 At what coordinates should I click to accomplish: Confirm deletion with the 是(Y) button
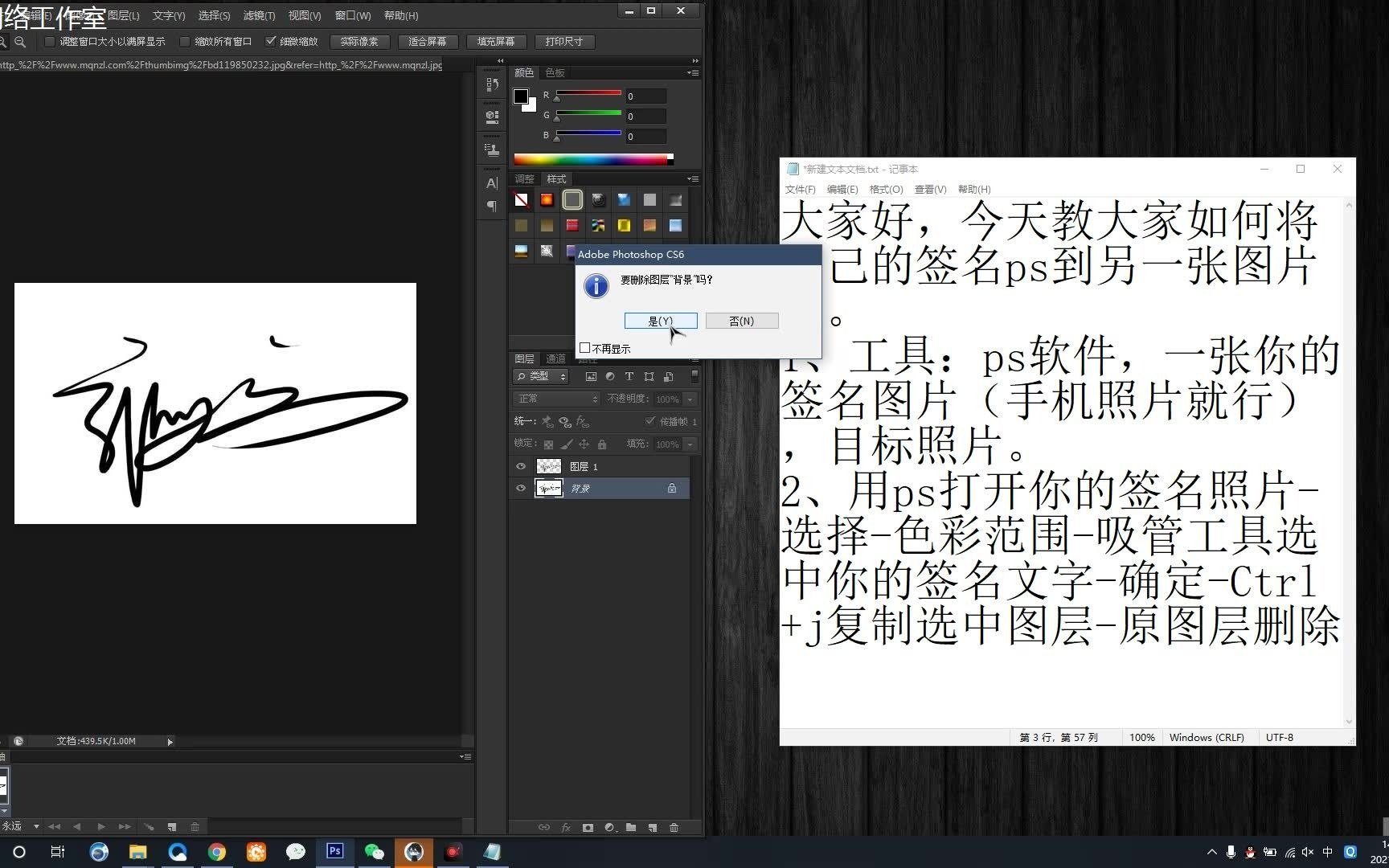coord(661,321)
